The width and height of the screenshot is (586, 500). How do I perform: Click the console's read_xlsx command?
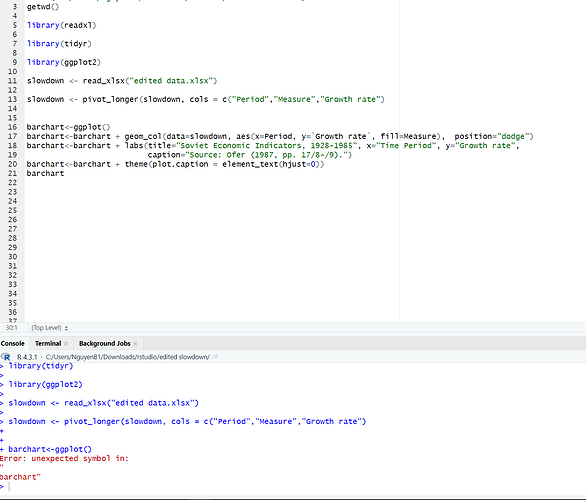pyautogui.click(x=104, y=403)
